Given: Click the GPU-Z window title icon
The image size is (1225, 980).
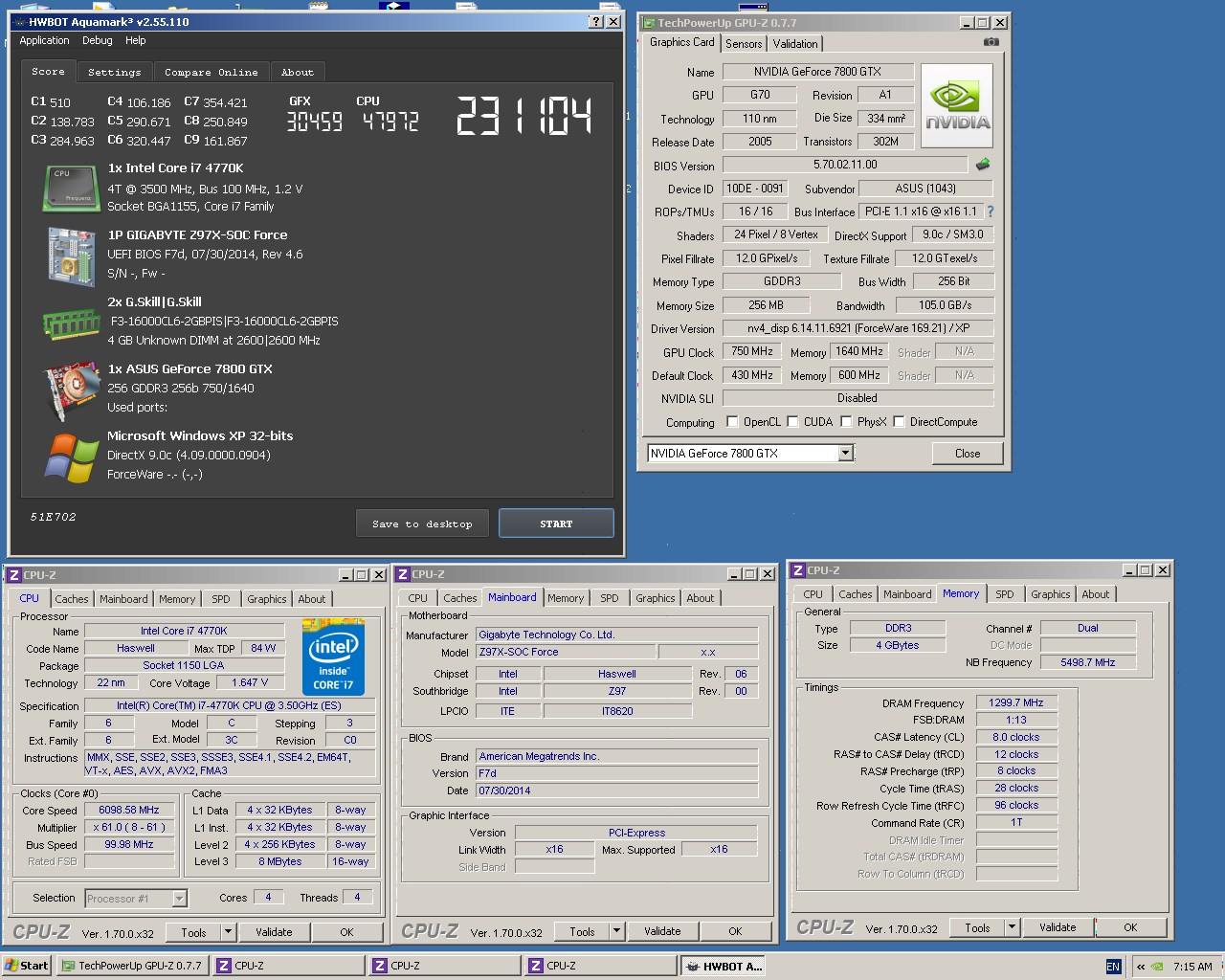Looking at the screenshot, I should tap(649, 23).
